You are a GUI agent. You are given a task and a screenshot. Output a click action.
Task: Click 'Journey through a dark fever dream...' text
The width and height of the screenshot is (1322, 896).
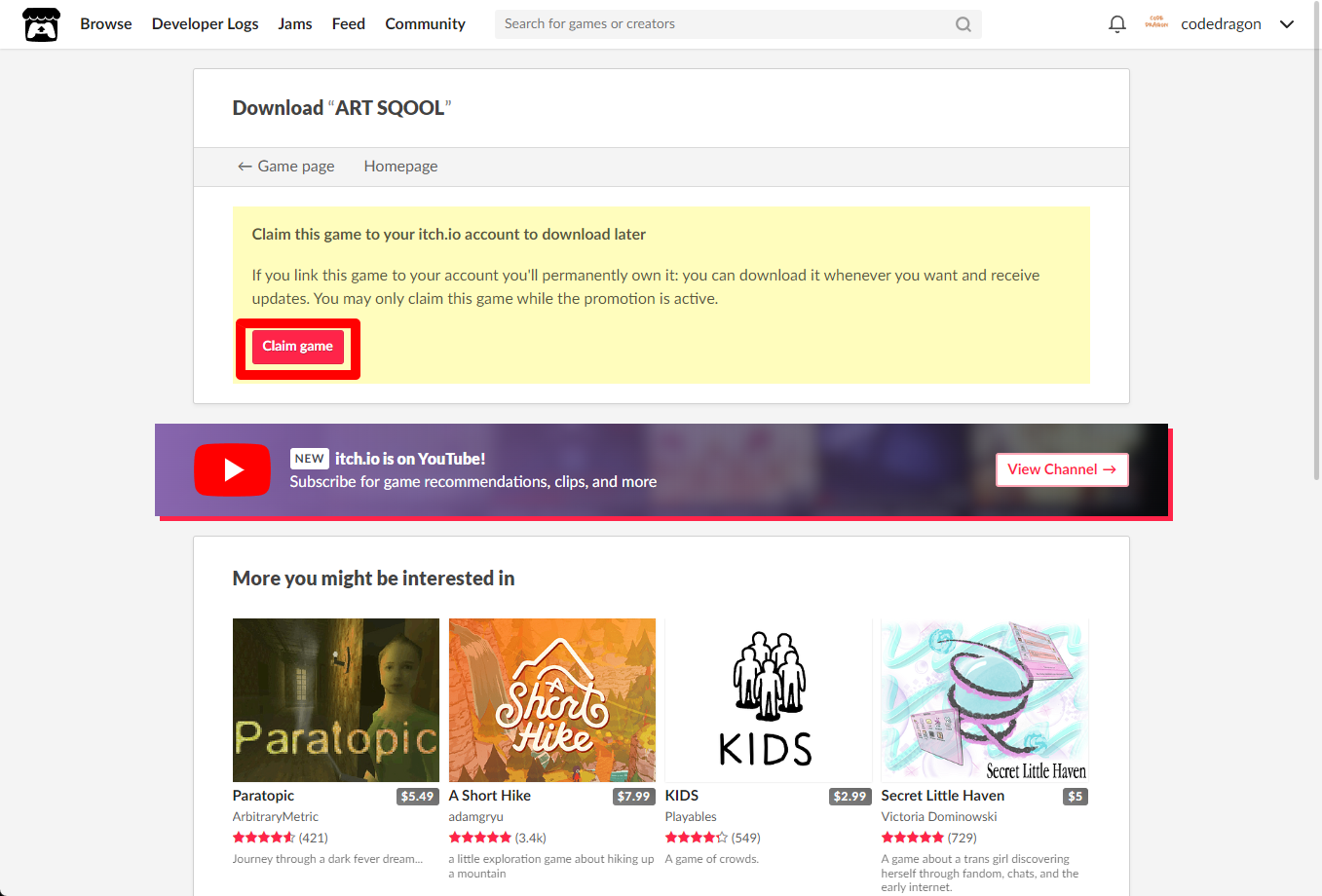point(328,859)
